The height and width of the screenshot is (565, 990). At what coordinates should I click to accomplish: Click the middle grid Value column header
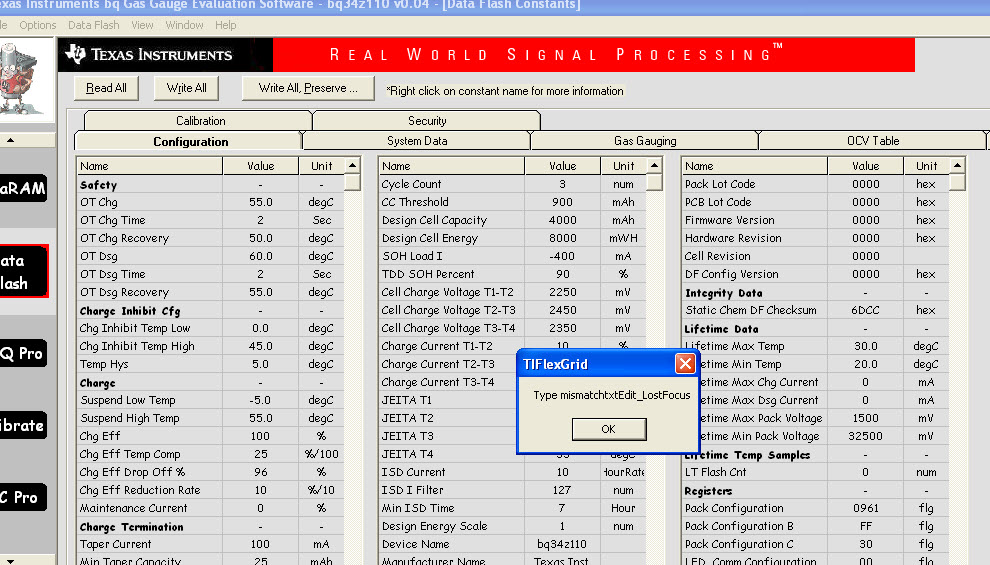click(562, 166)
